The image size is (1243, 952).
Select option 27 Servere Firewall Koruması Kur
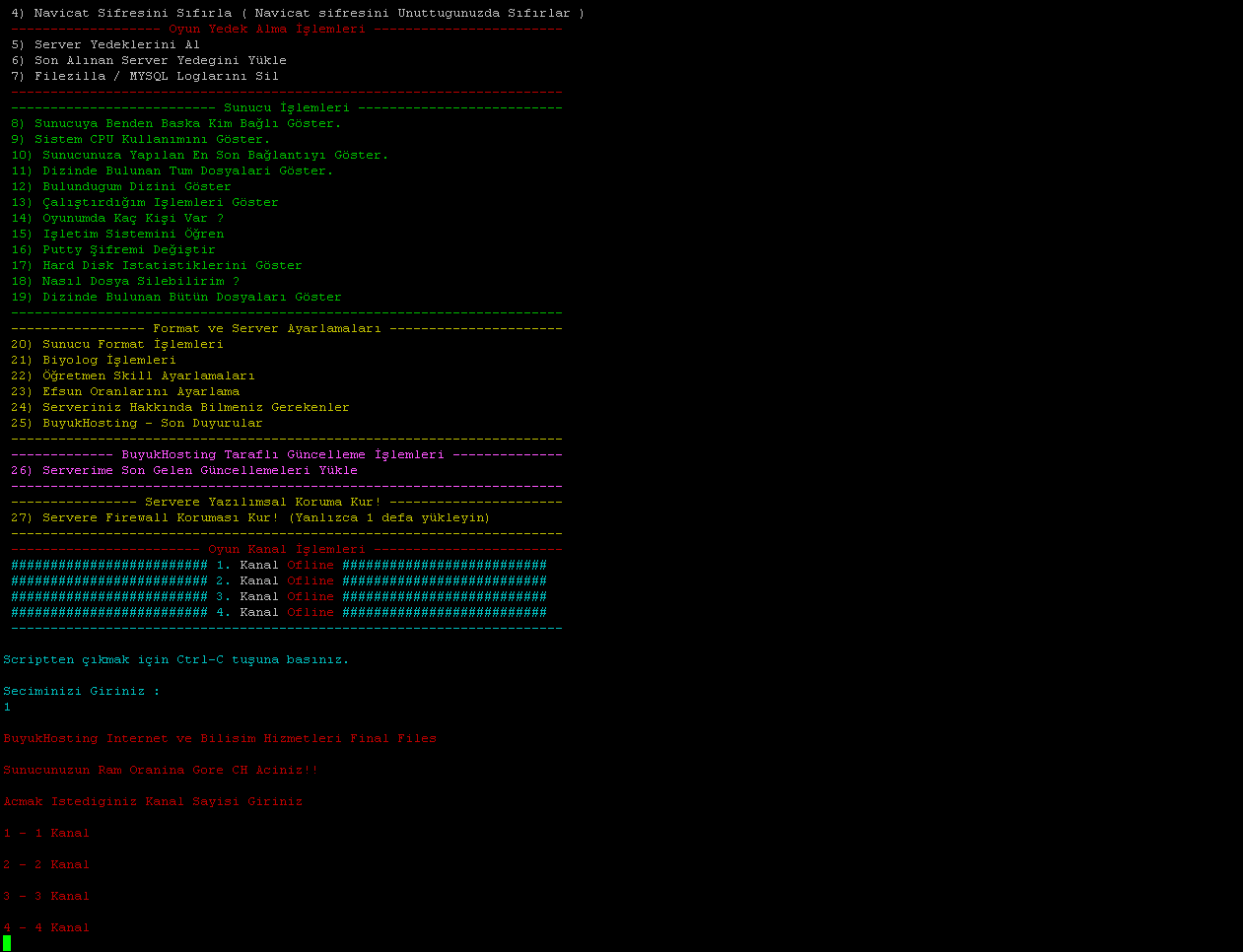(250, 517)
